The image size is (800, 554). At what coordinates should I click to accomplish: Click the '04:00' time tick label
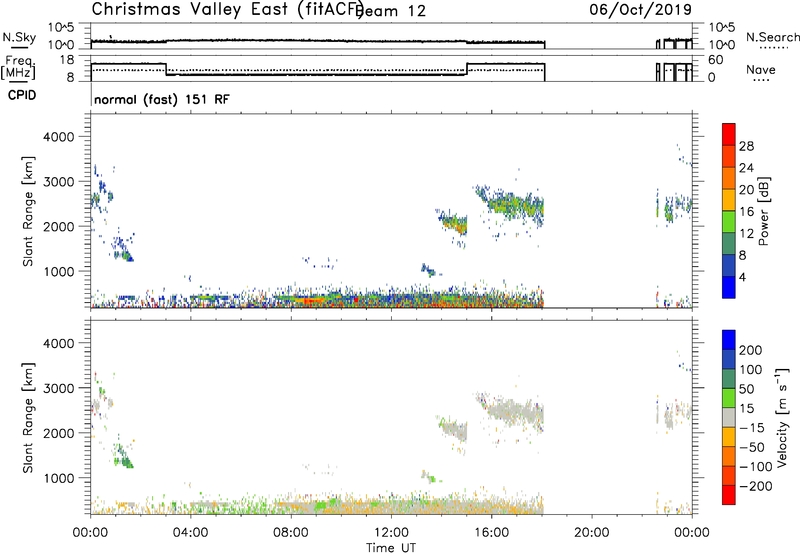[190, 533]
